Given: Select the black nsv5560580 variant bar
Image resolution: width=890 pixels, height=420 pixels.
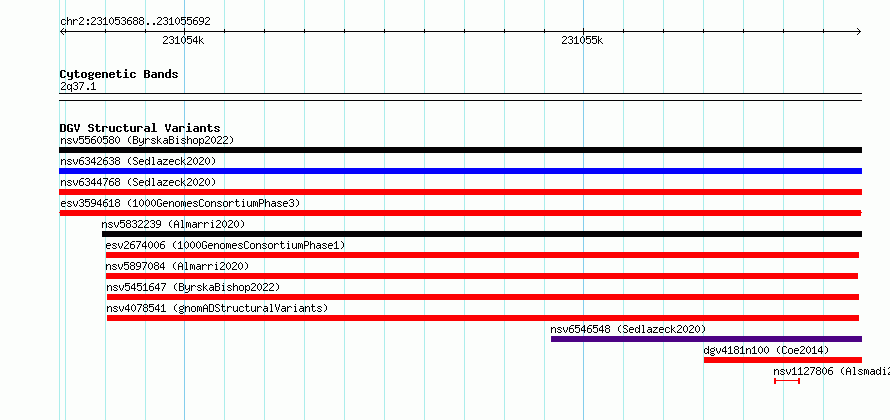Looking at the screenshot, I should [x=460, y=150].
